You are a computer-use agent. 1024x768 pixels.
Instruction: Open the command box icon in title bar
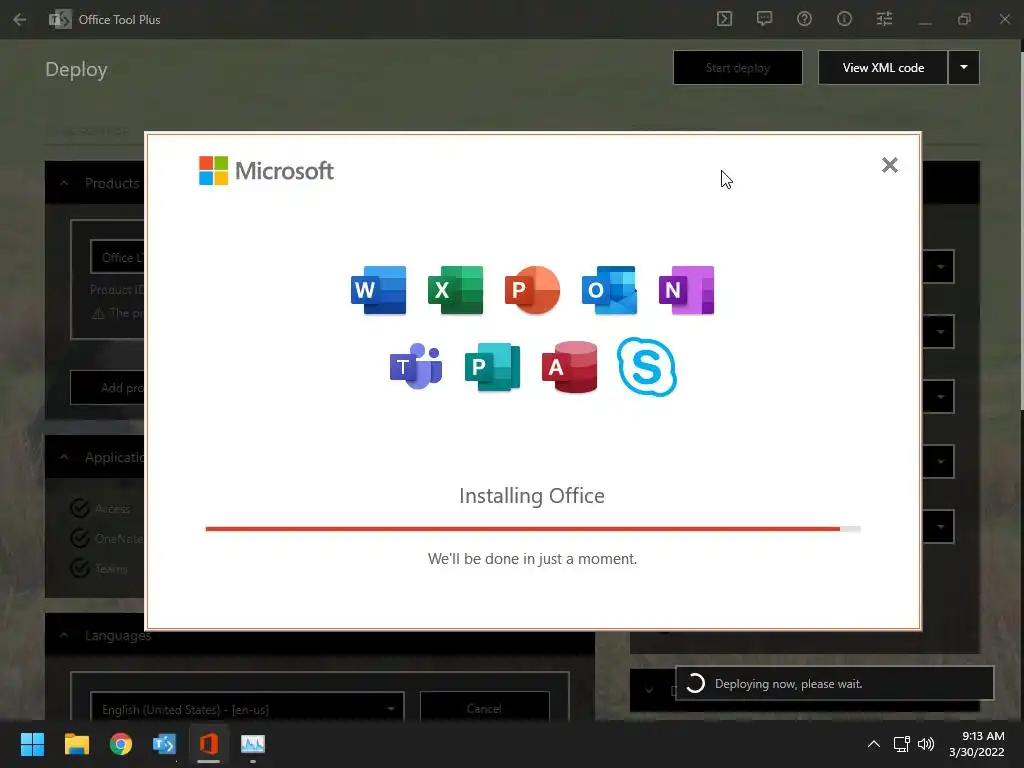coord(724,19)
